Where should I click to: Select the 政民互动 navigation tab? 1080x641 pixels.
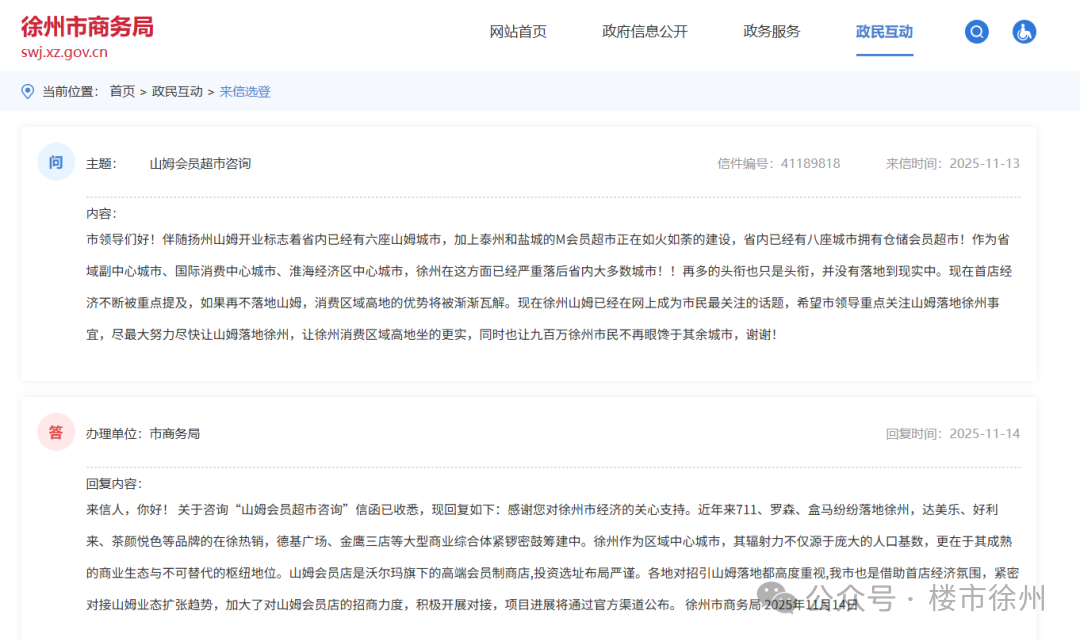pyautogui.click(x=884, y=32)
